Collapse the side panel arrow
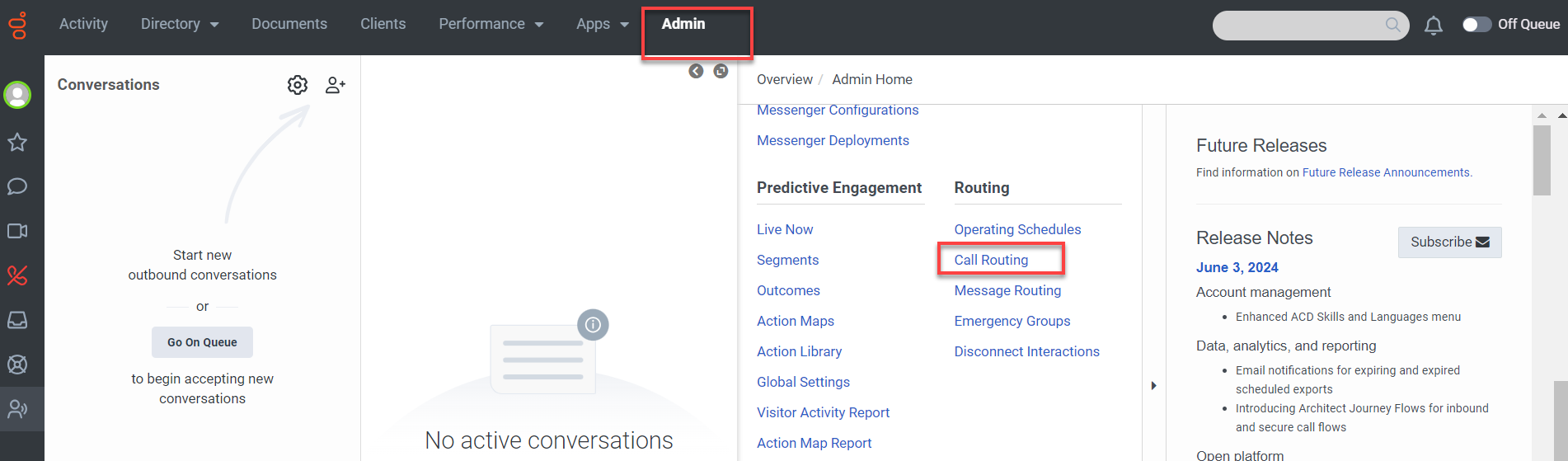Screen dimensions: 1568x461 click(x=697, y=71)
